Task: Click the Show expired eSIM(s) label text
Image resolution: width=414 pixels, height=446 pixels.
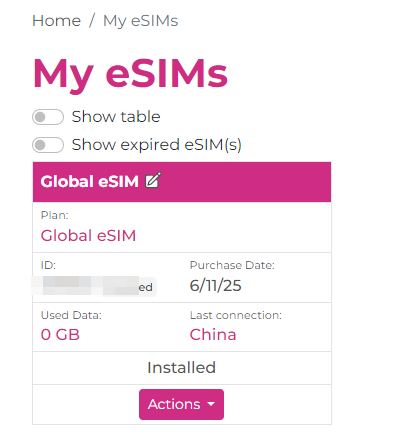Action: (x=157, y=145)
